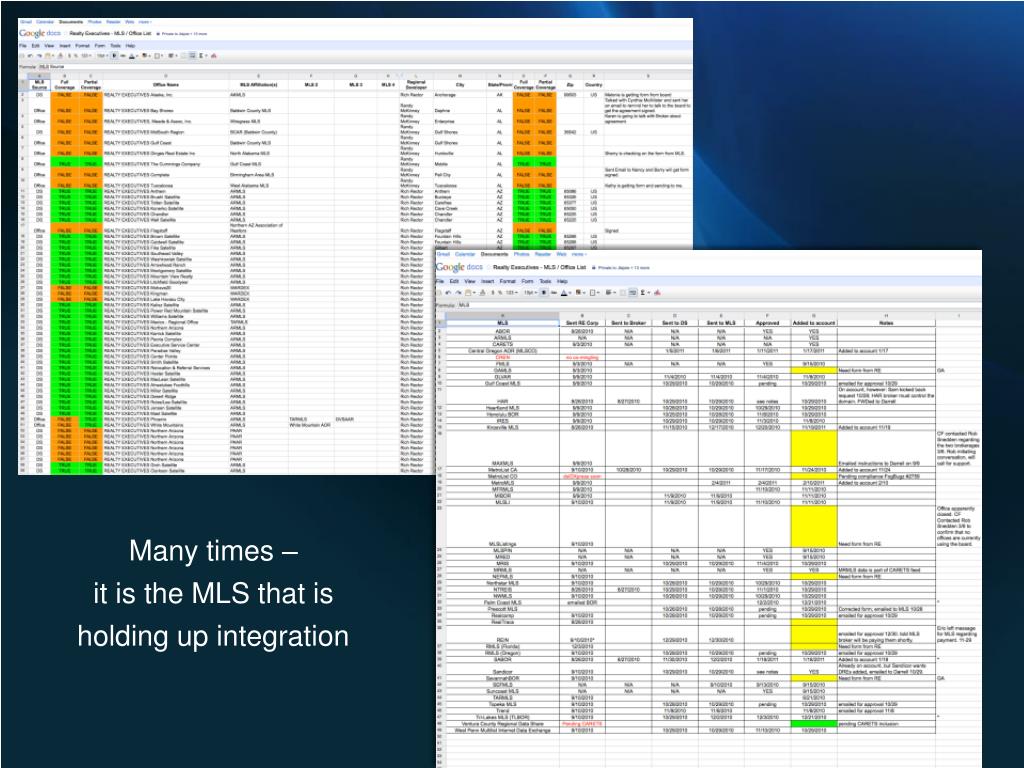The image size is (1024, 768).
Task: Click the Redo icon in the front window
Action: tap(458, 293)
